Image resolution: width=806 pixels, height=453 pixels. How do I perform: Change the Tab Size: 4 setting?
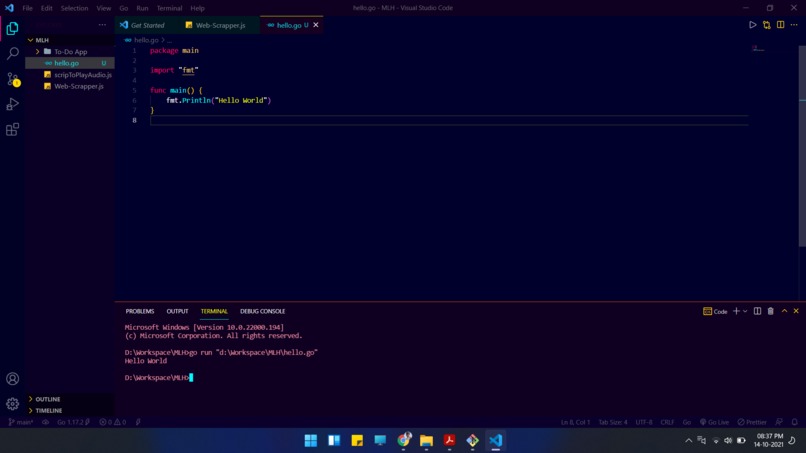click(x=613, y=422)
